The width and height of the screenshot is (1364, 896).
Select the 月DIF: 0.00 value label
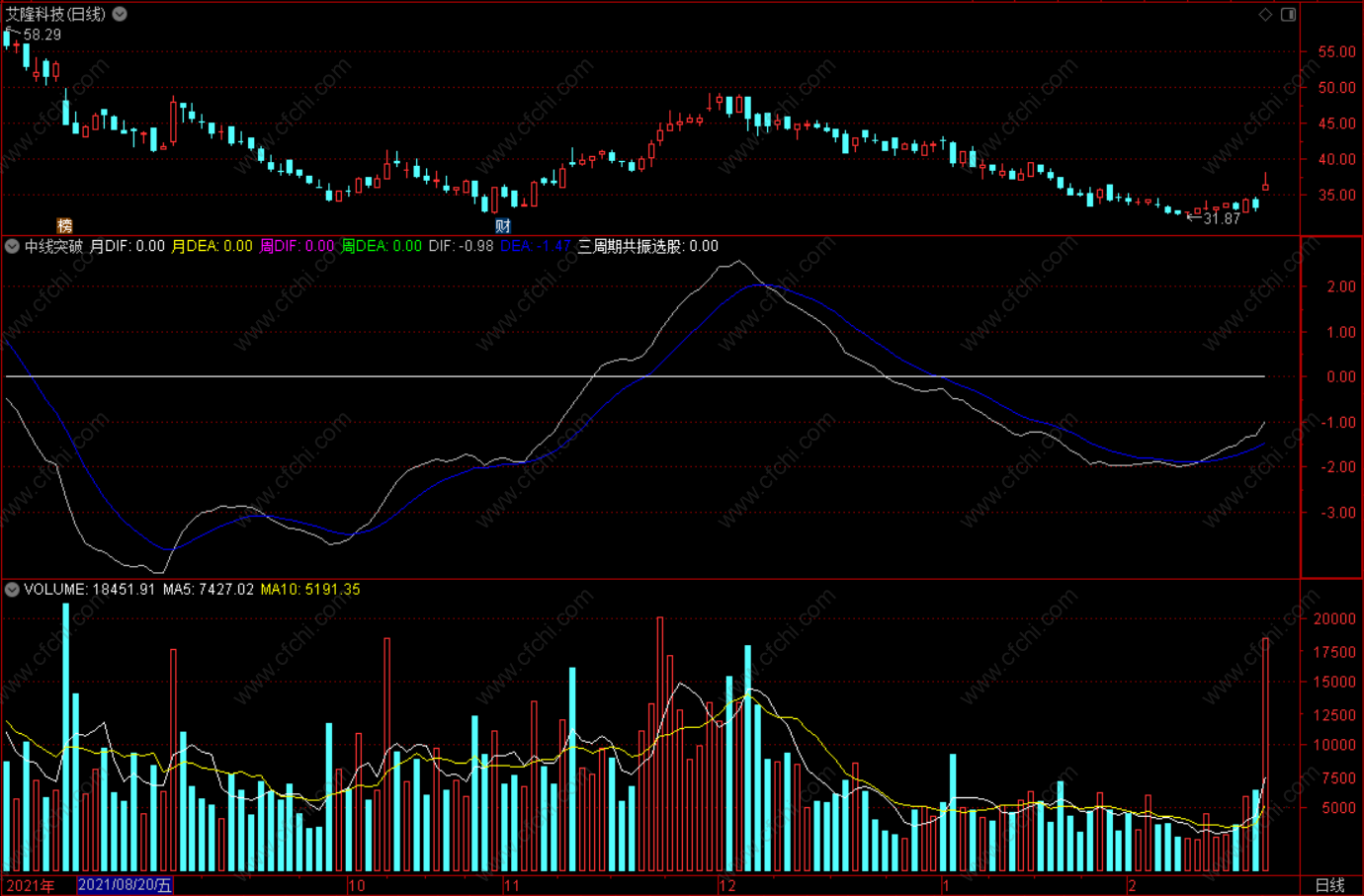pyautogui.click(x=128, y=246)
